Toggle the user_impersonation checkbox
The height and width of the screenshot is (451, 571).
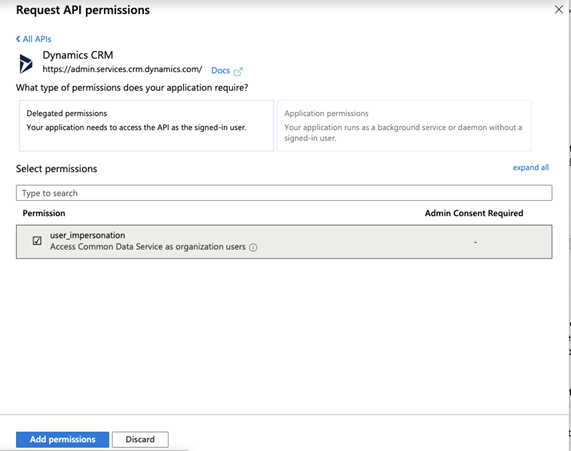[x=37, y=241]
